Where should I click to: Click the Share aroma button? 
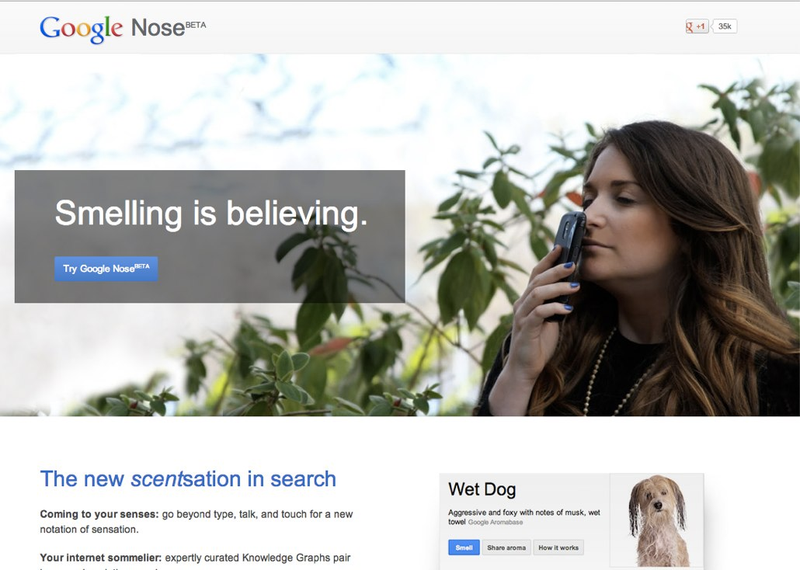[506, 548]
